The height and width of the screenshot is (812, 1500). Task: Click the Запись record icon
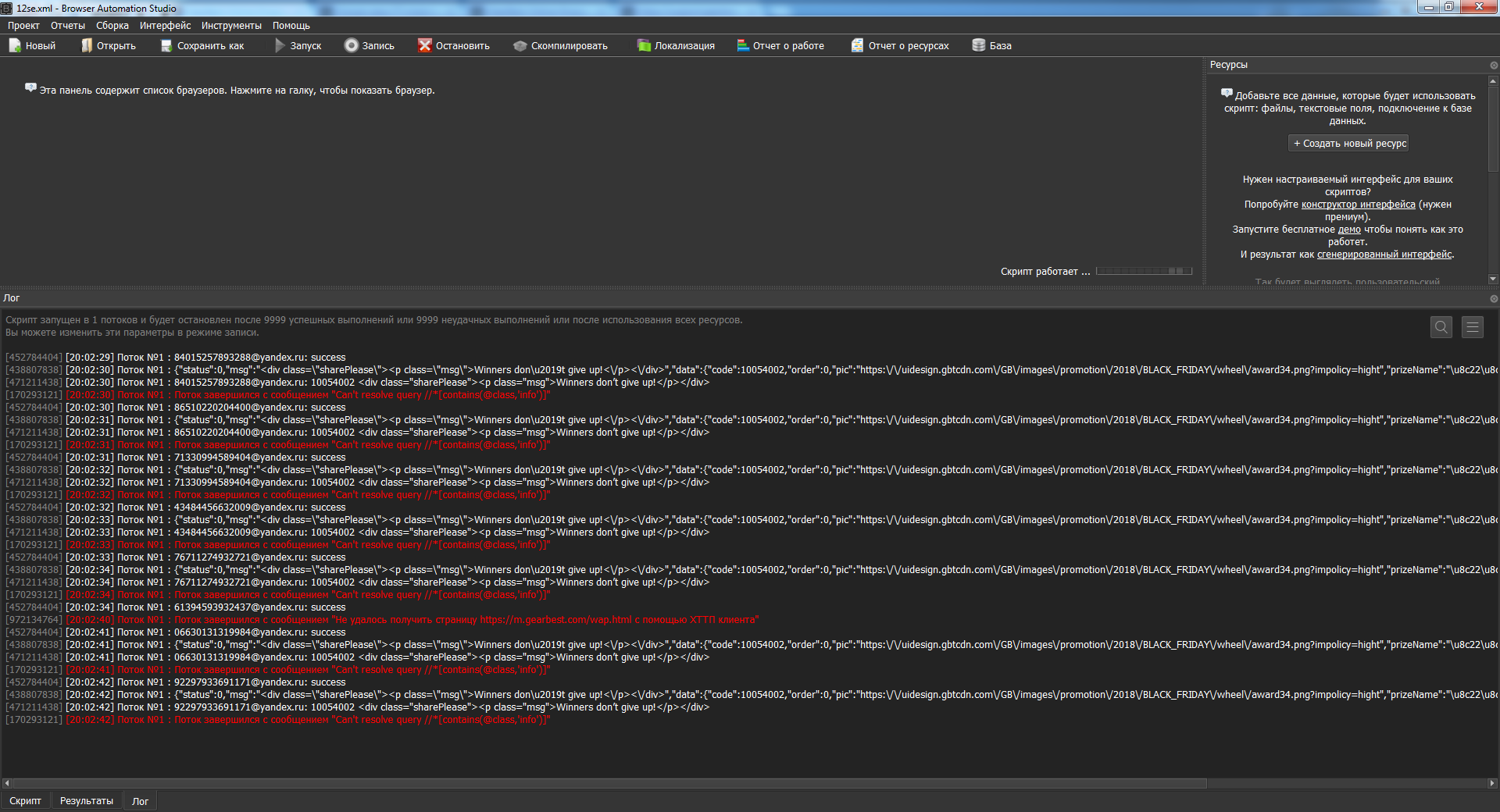coord(352,45)
